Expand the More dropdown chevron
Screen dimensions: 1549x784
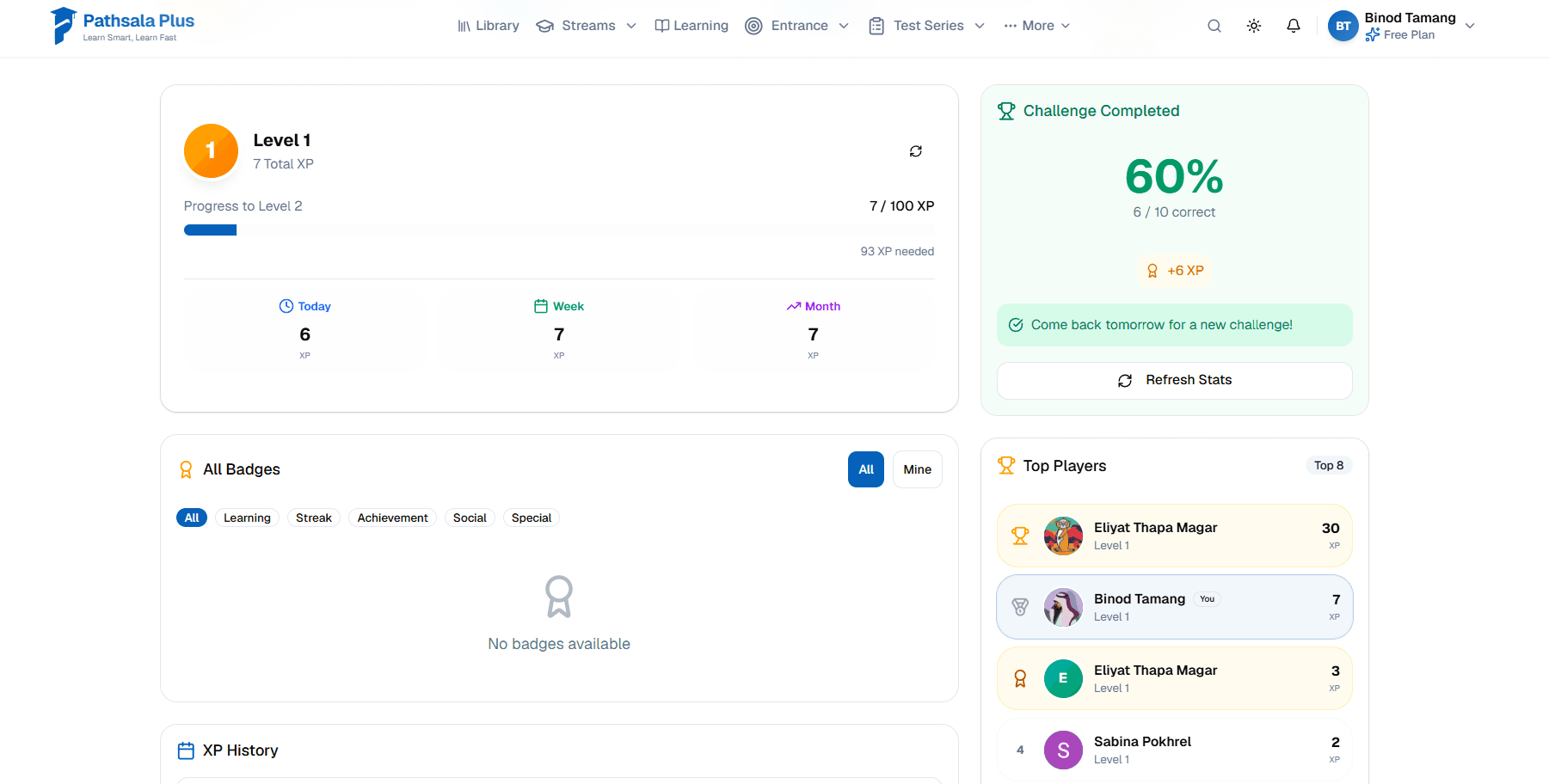click(1066, 26)
